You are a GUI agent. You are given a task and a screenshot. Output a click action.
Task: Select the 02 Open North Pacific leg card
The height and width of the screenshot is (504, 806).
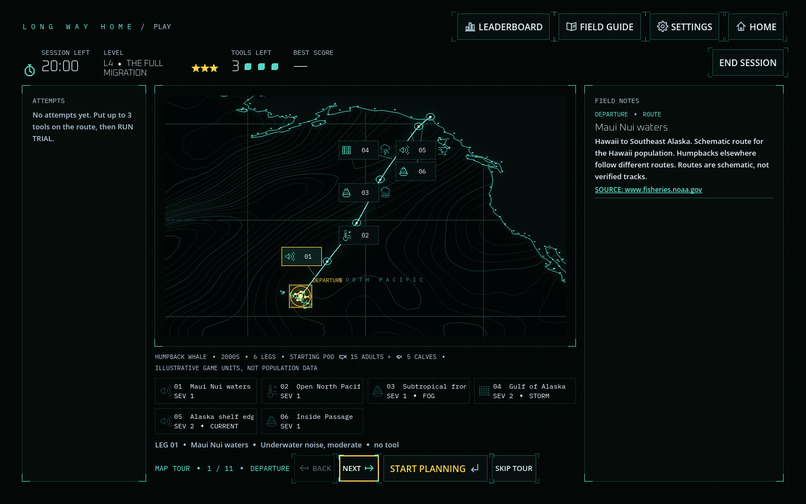pyautogui.click(x=312, y=391)
